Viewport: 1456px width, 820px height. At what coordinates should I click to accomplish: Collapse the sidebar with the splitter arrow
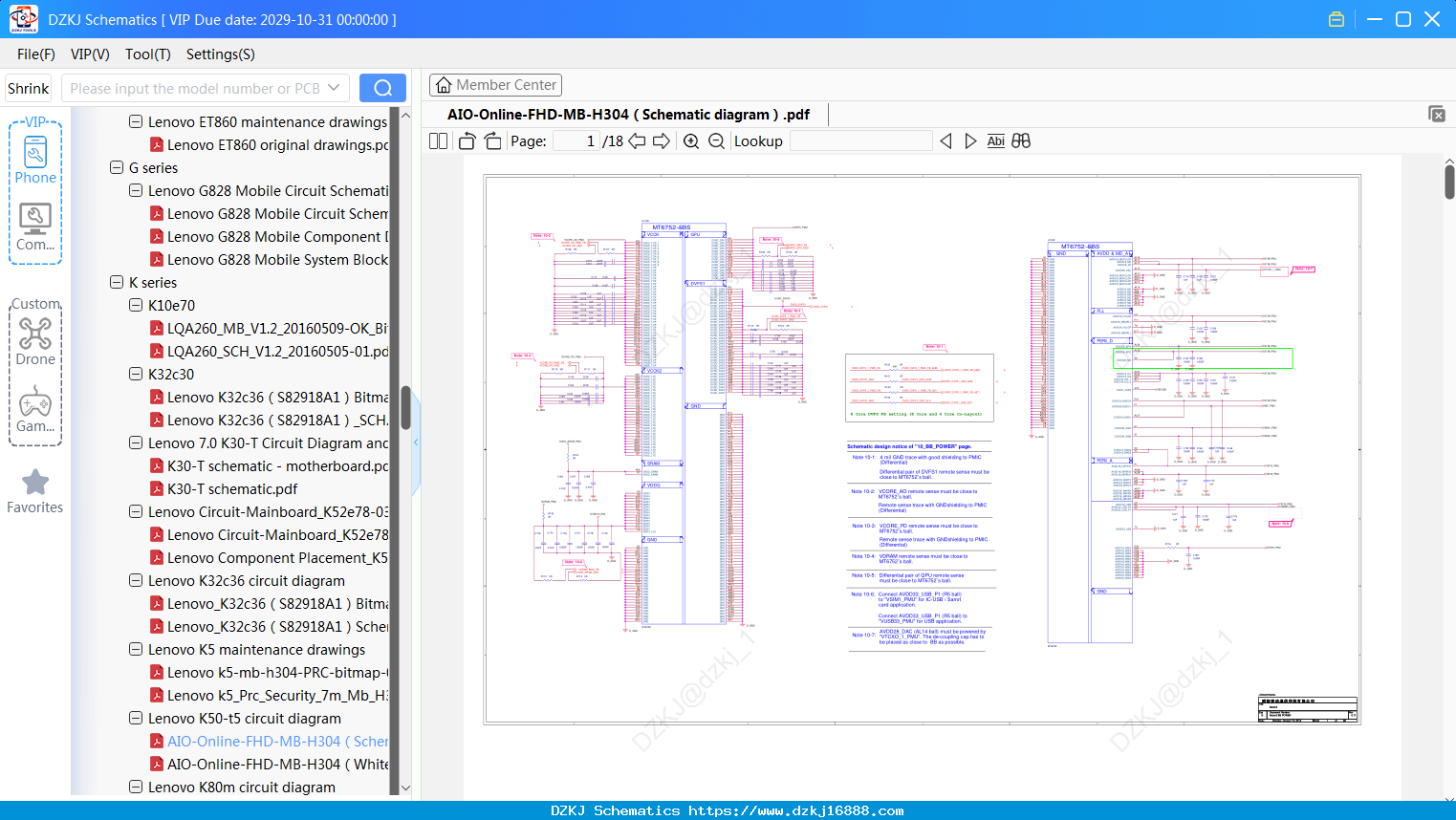[416, 442]
